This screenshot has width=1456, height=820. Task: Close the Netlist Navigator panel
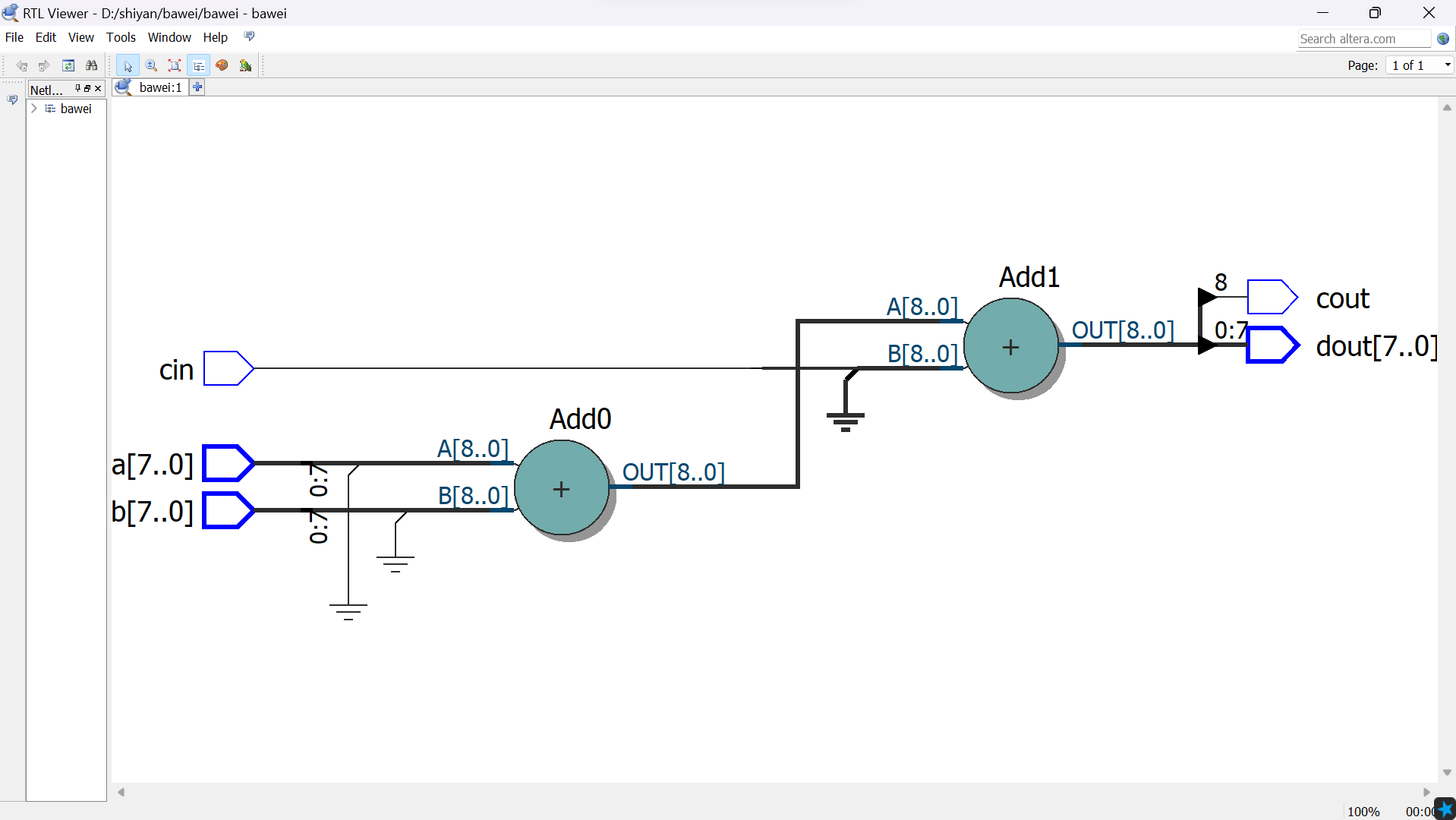pyautogui.click(x=98, y=88)
